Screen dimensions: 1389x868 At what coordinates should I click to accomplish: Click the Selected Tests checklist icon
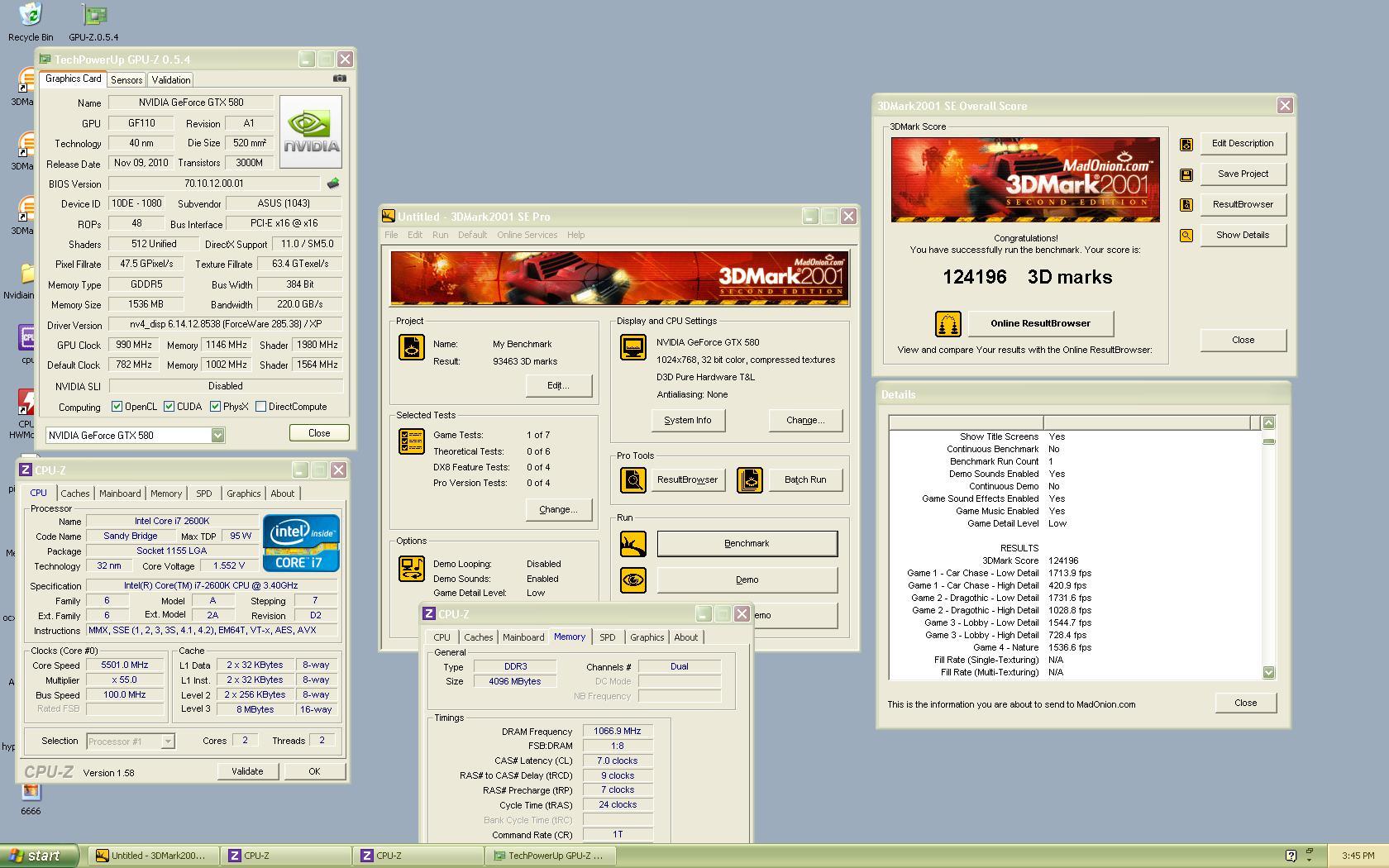pyautogui.click(x=412, y=441)
